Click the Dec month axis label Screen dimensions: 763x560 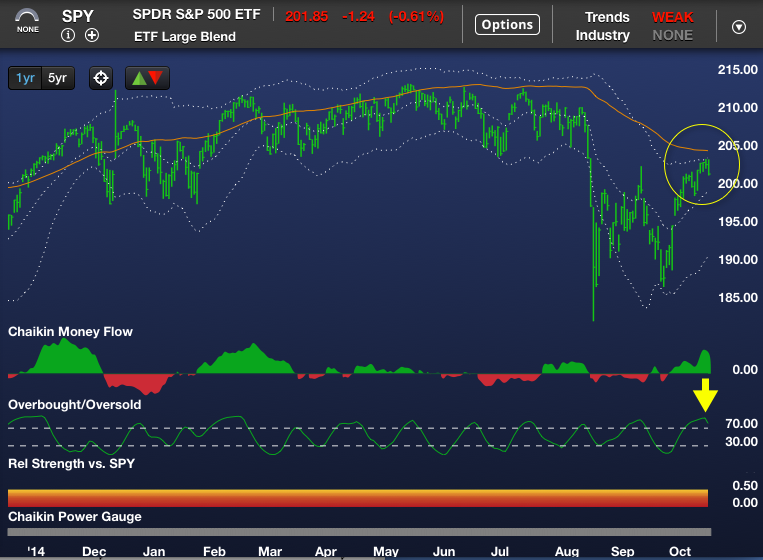point(94,552)
